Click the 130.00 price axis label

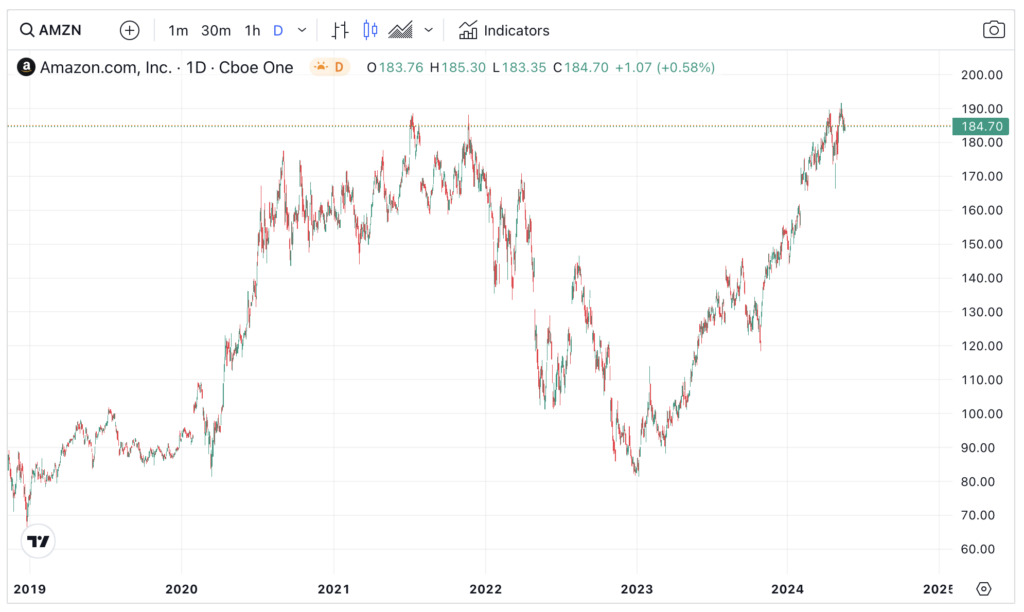pyautogui.click(x=982, y=312)
